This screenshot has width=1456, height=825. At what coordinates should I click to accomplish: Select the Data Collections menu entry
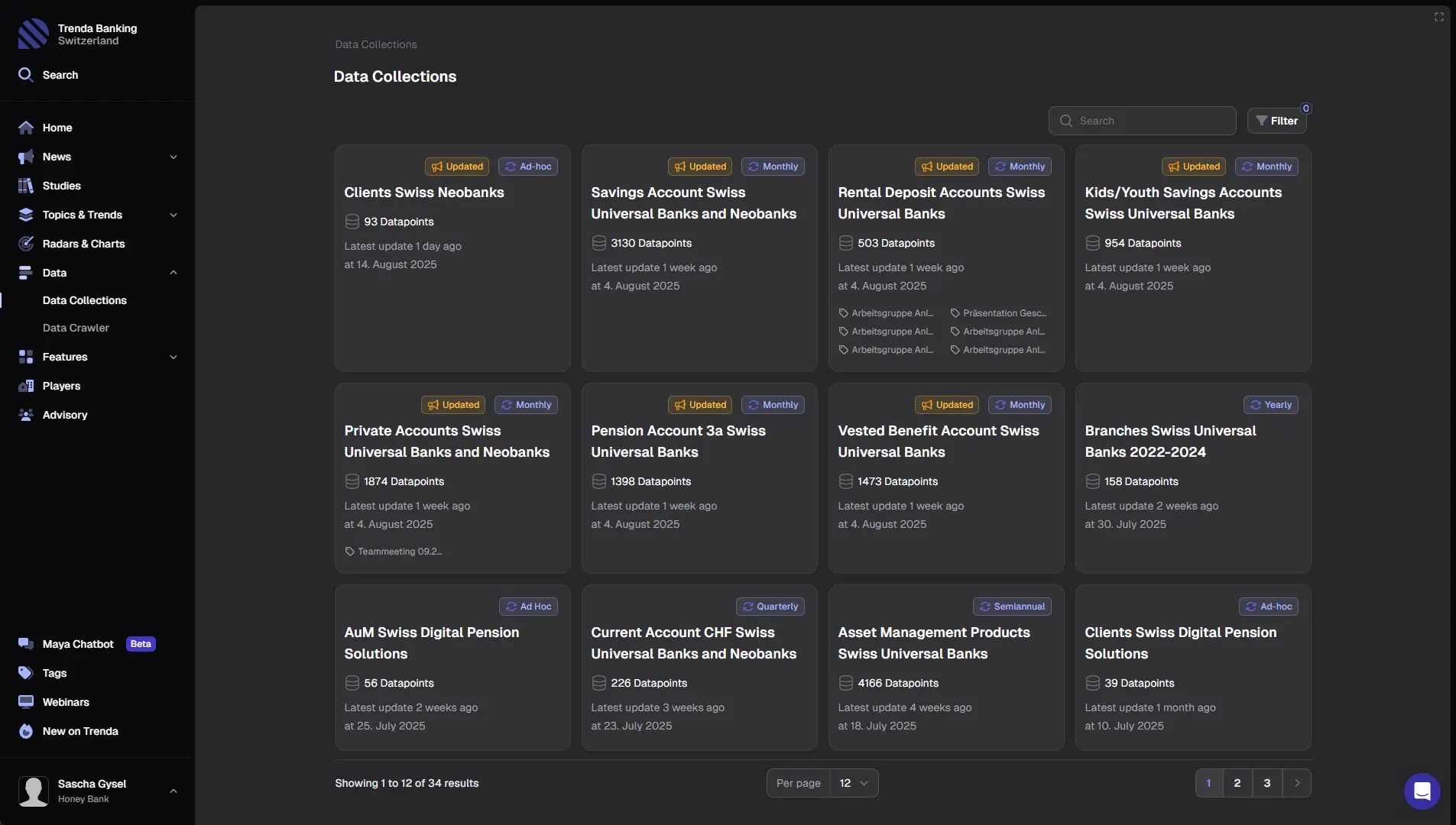(x=84, y=300)
